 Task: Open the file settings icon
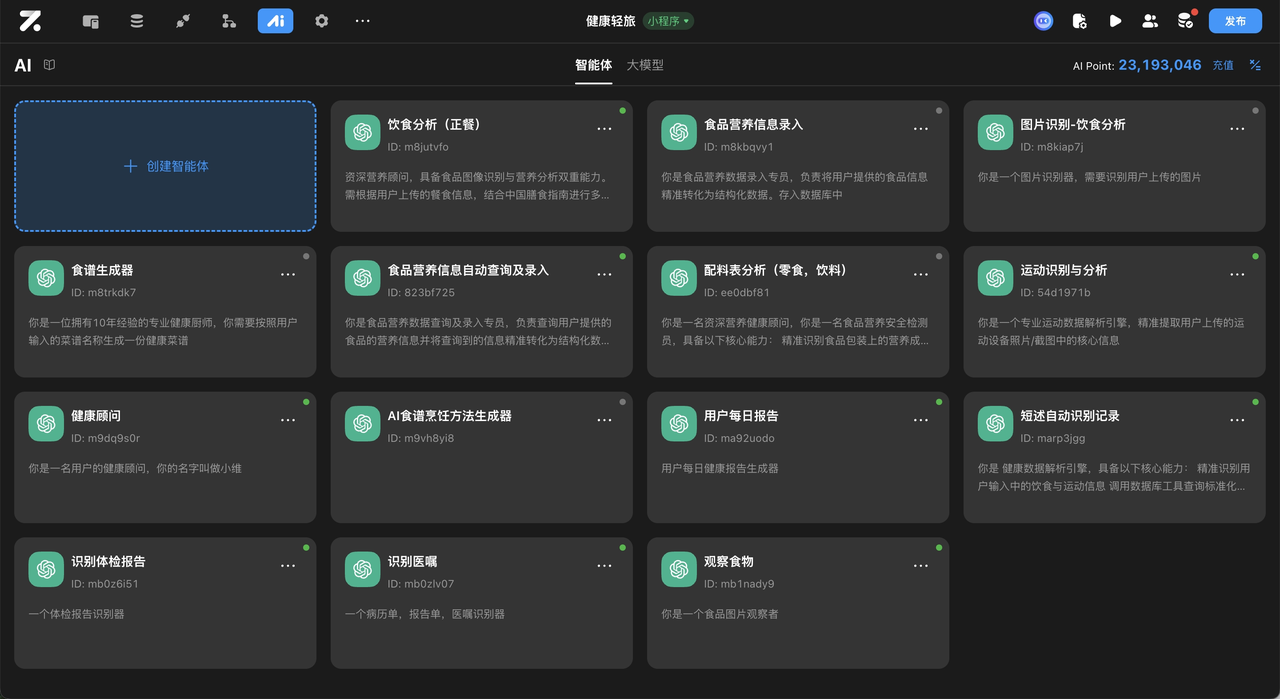pos(1079,21)
